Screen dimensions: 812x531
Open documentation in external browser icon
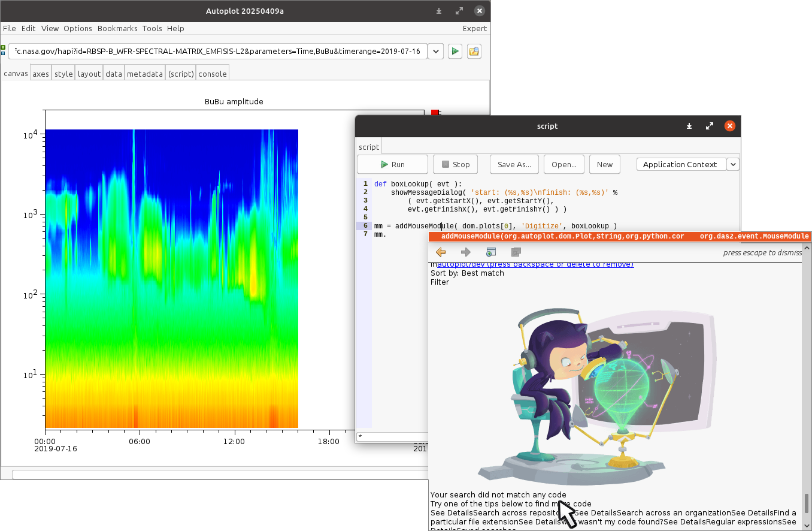pos(490,252)
